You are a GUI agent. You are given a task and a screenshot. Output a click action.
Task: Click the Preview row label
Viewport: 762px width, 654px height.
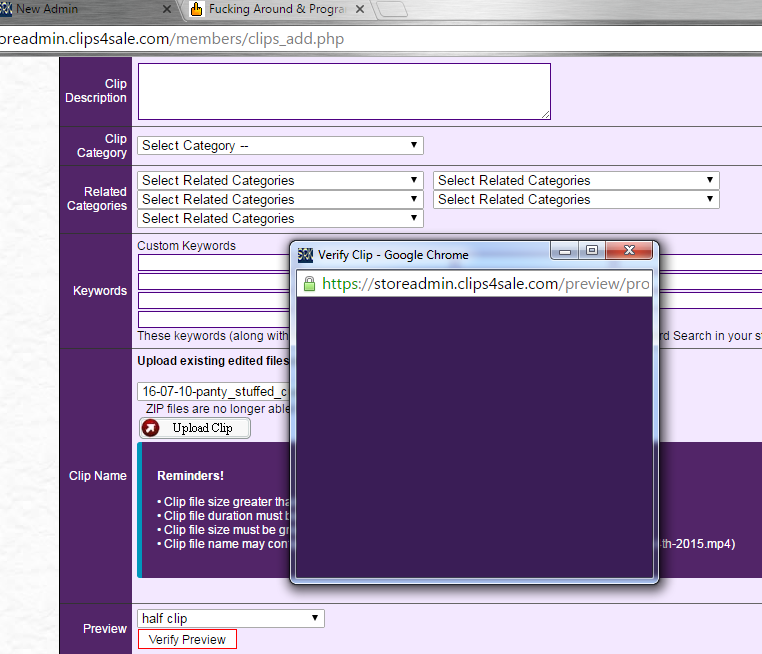104,629
